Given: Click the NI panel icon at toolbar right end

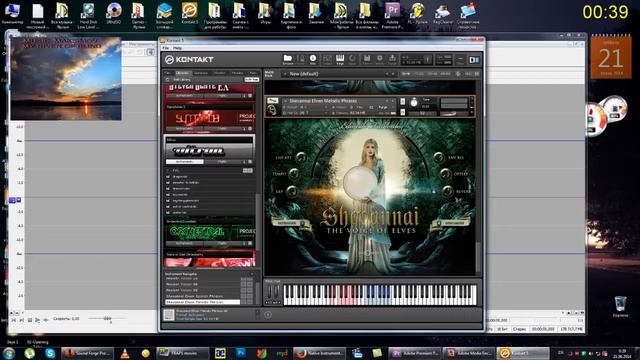Looking at the screenshot, I should coord(474,60).
